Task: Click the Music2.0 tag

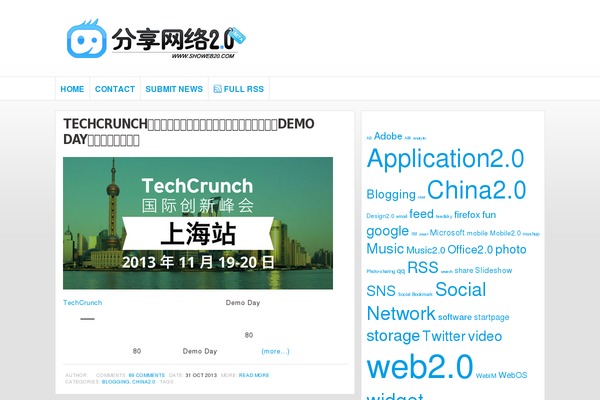Action: [426, 250]
